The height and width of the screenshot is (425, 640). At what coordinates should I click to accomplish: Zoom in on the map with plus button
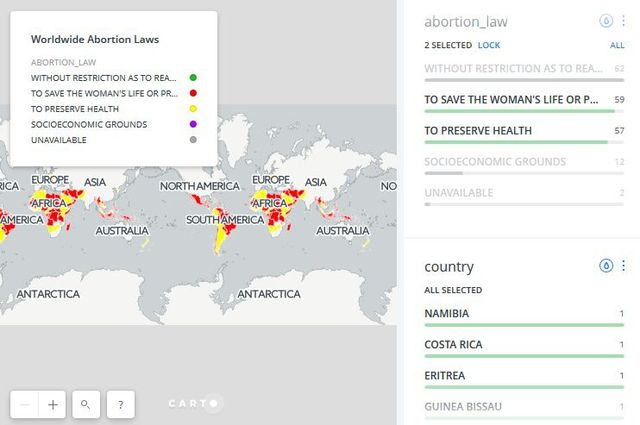tap(53, 405)
